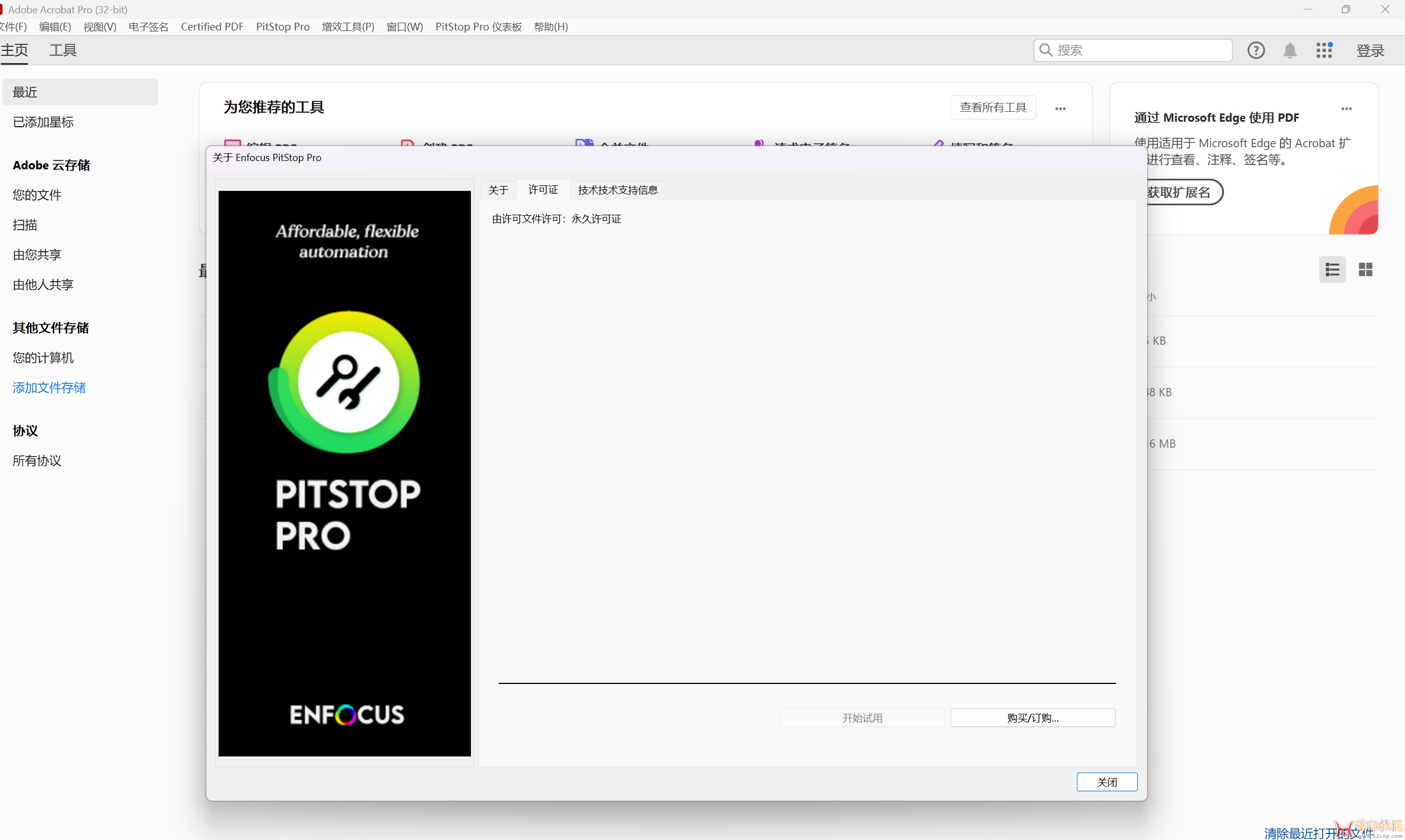This screenshot has width=1405, height=840.
Task: Switch to thumbnail grid view icon
Action: (x=1365, y=269)
